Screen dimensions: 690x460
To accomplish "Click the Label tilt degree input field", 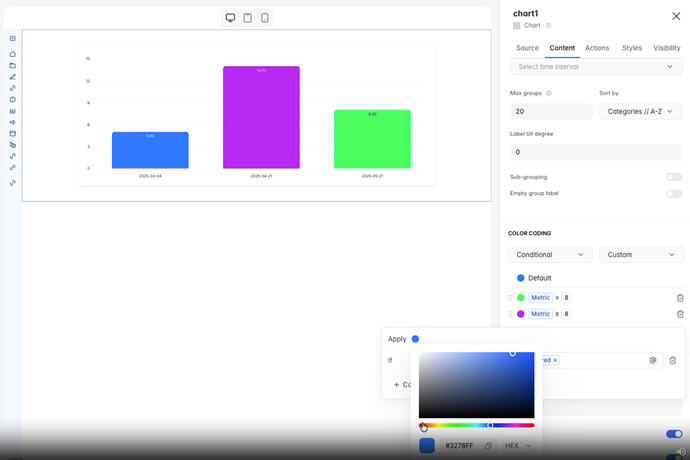I will [596, 152].
